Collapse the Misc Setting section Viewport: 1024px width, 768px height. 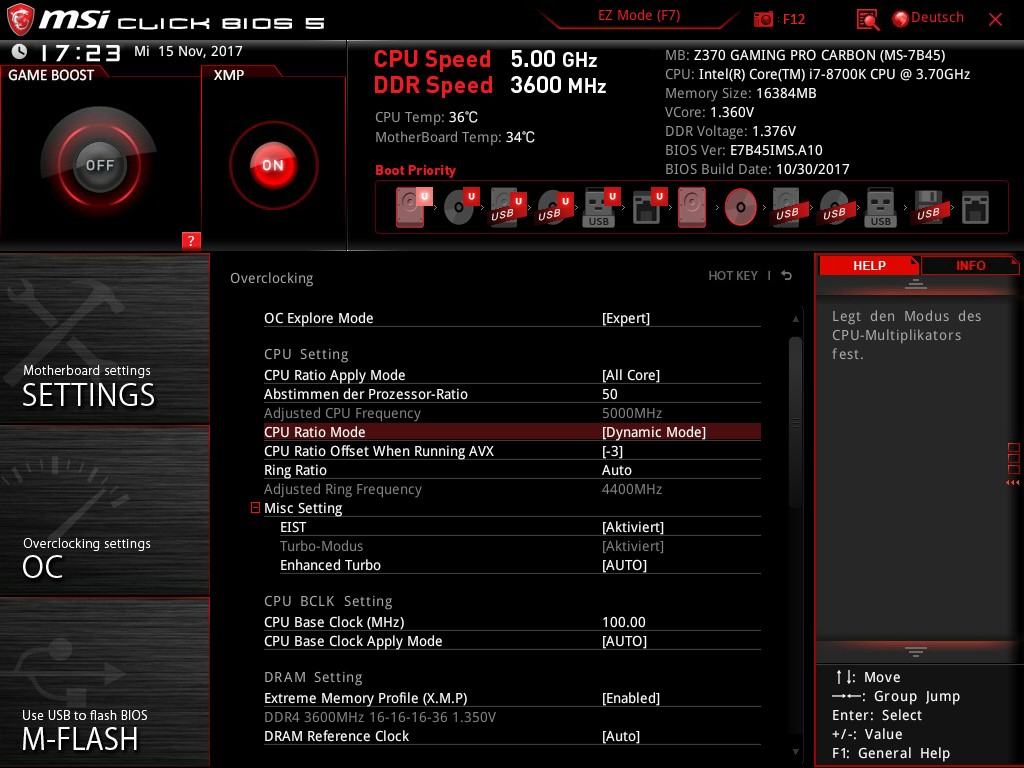pyautogui.click(x=255, y=507)
